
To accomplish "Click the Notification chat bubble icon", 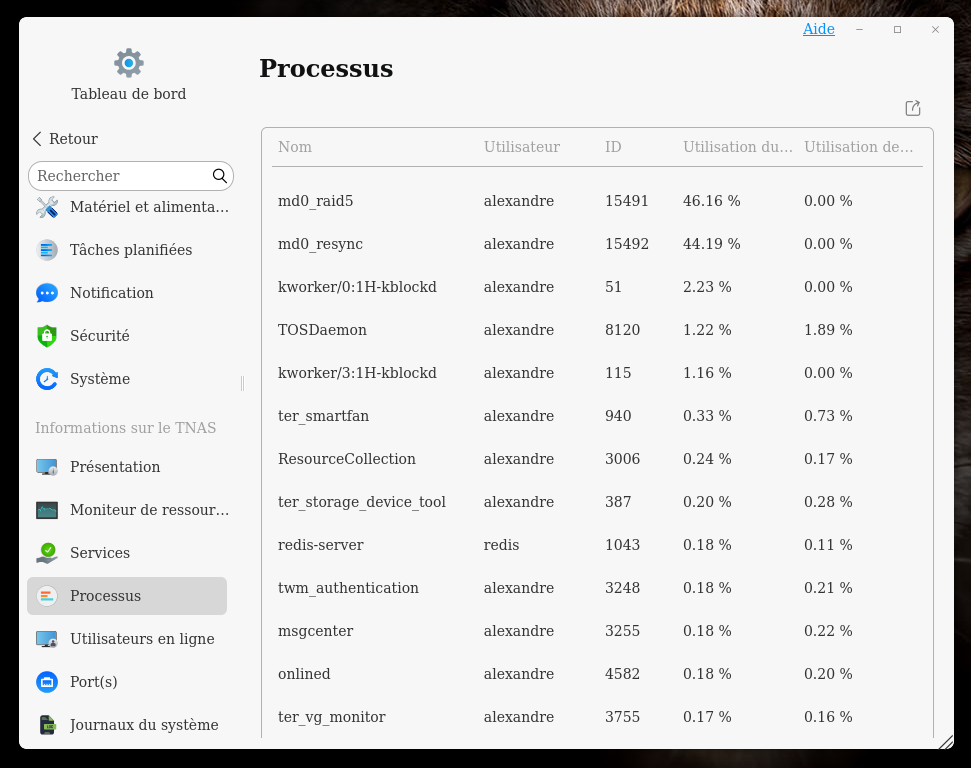I will pos(47,293).
